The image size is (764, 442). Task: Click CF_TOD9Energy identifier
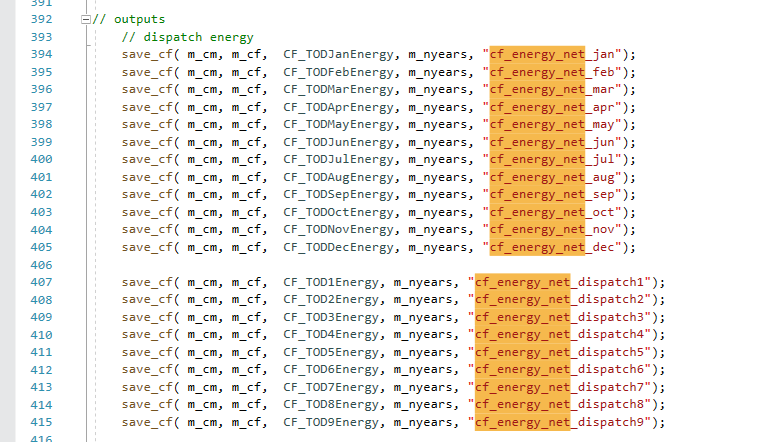point(331,422)
